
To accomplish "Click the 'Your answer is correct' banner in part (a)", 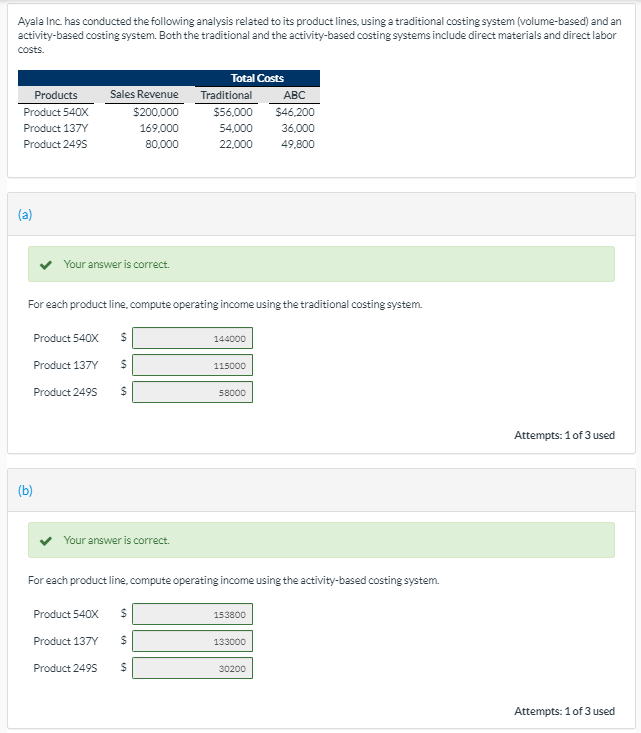I will point(321,264).
